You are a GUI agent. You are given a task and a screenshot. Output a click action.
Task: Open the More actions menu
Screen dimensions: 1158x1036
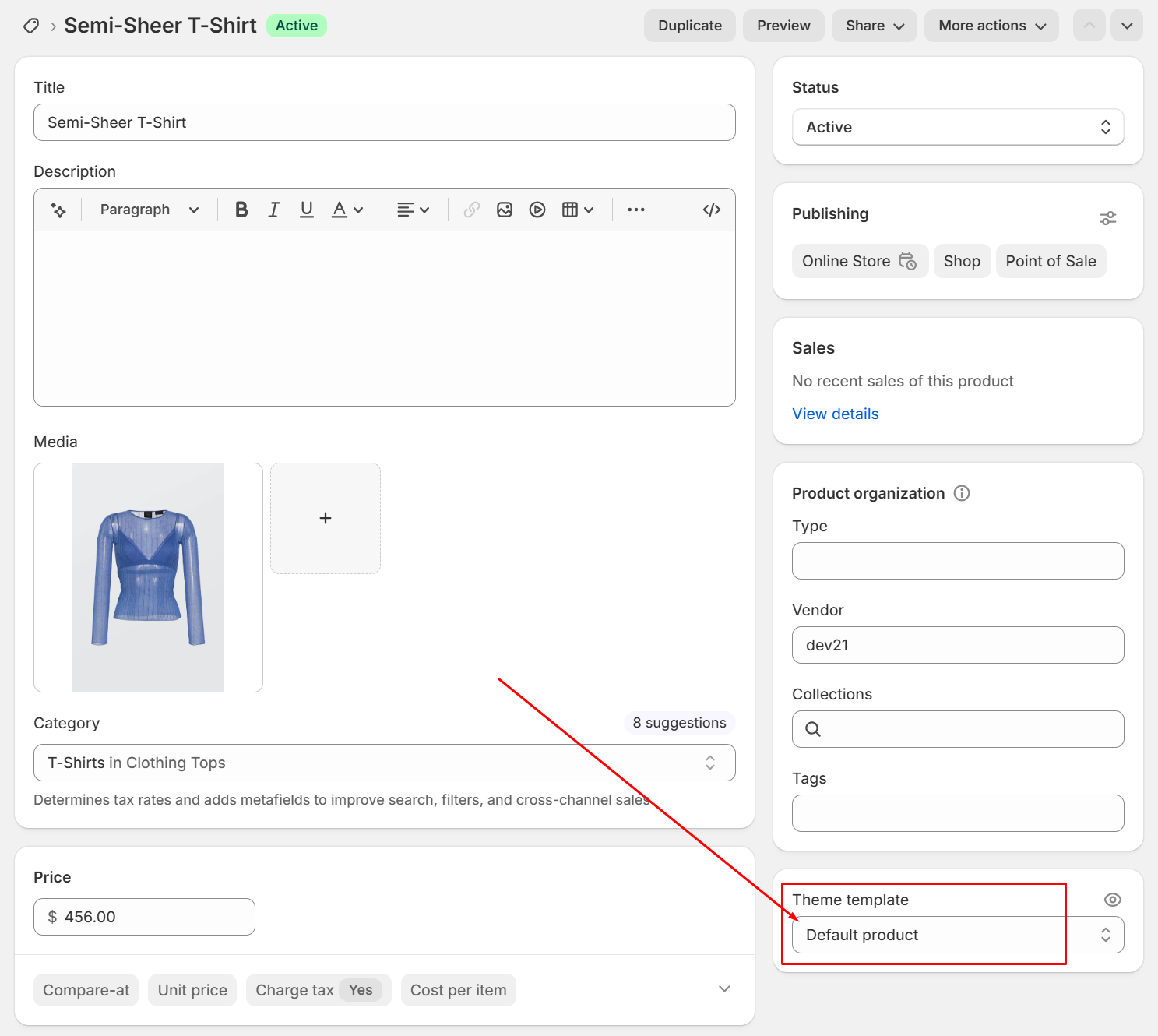coord(991,26)
